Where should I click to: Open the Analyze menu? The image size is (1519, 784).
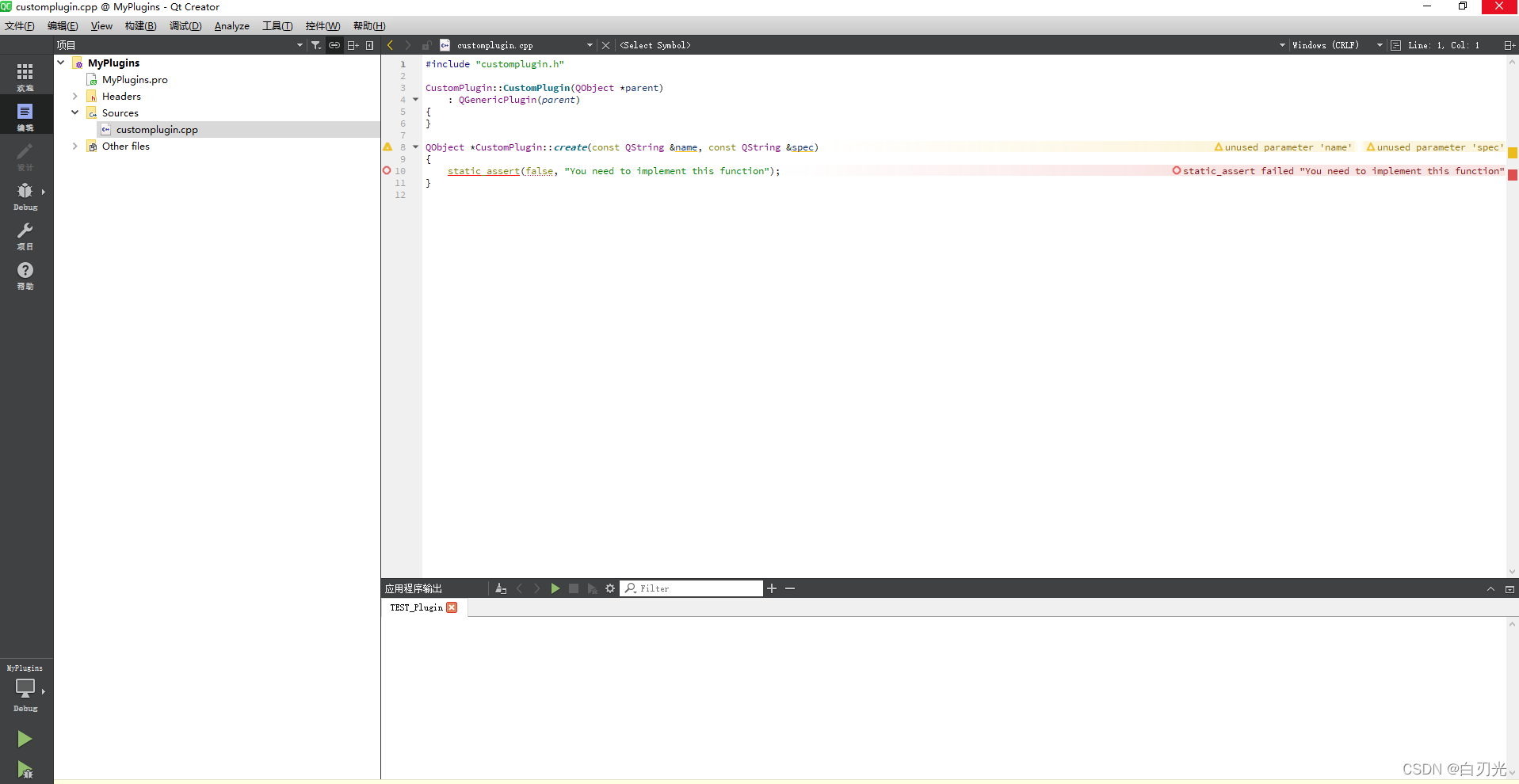232,26
